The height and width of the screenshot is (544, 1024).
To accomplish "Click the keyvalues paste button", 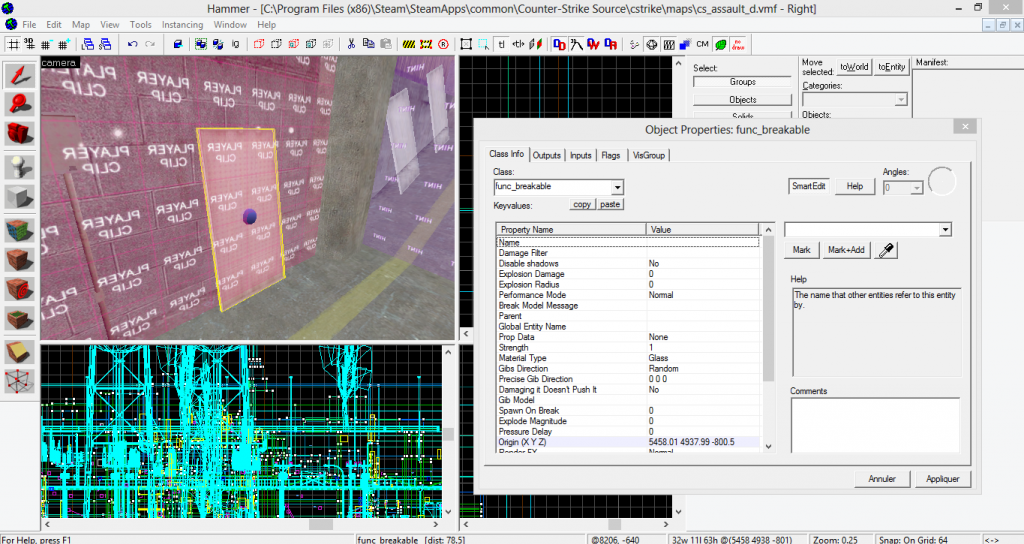I will click(610, 204).
